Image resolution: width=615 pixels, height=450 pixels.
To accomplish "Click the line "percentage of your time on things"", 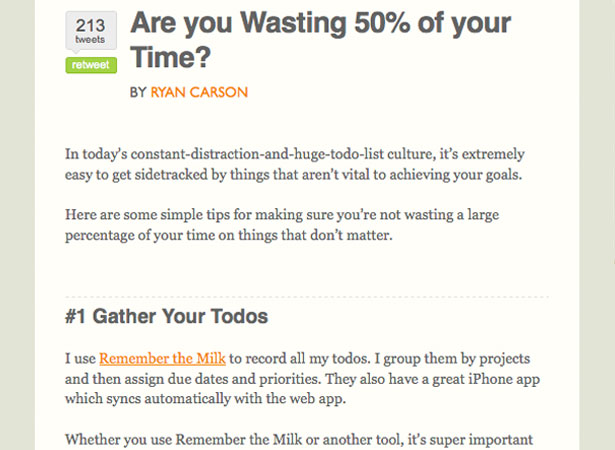I will coord(229,235).
